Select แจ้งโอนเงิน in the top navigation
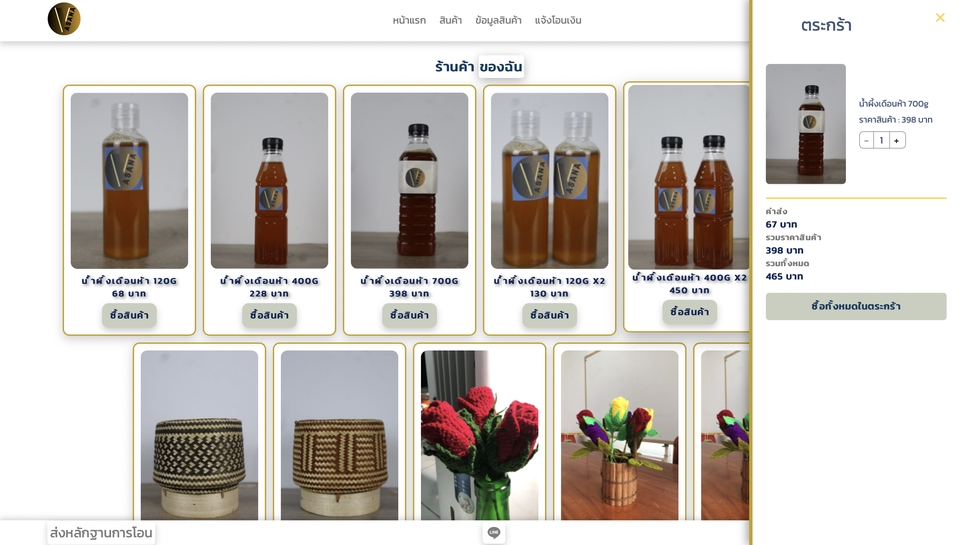This screenshot has width=960, height=545. click(558, 20)
